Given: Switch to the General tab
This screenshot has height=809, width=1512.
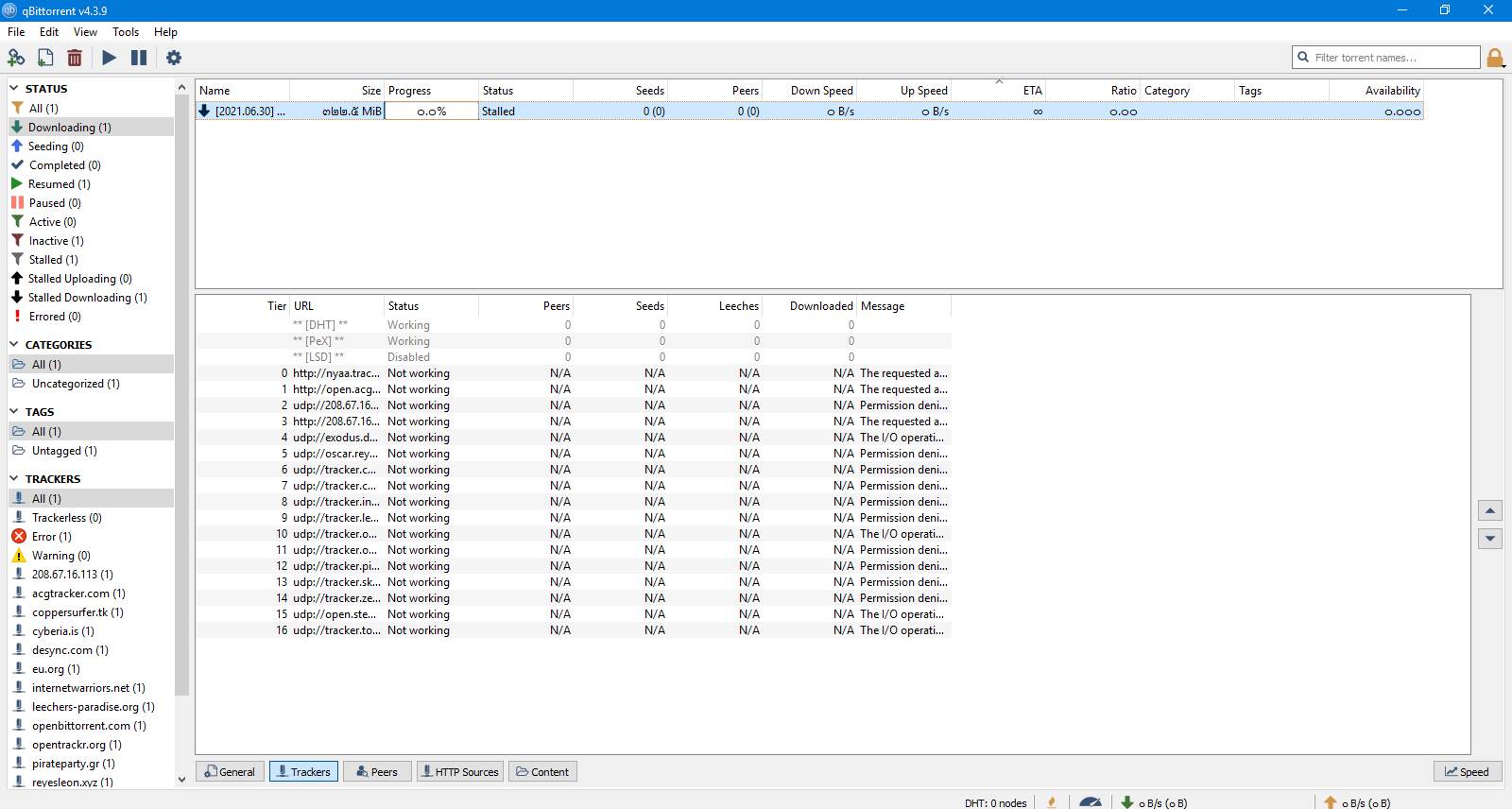Looking at the screenshot, I should point(230,771).
